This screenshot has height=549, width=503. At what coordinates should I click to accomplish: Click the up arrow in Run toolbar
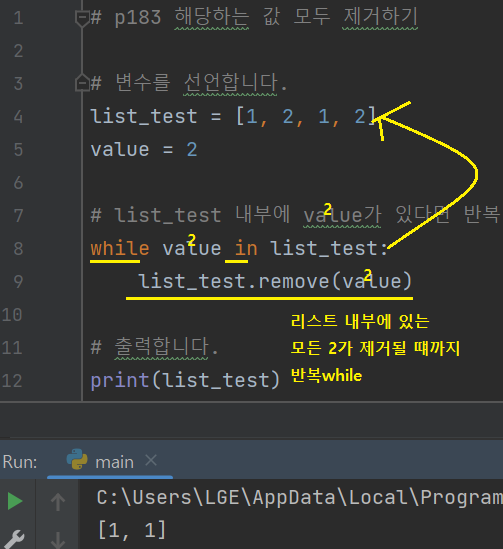(x=58, y=501)
